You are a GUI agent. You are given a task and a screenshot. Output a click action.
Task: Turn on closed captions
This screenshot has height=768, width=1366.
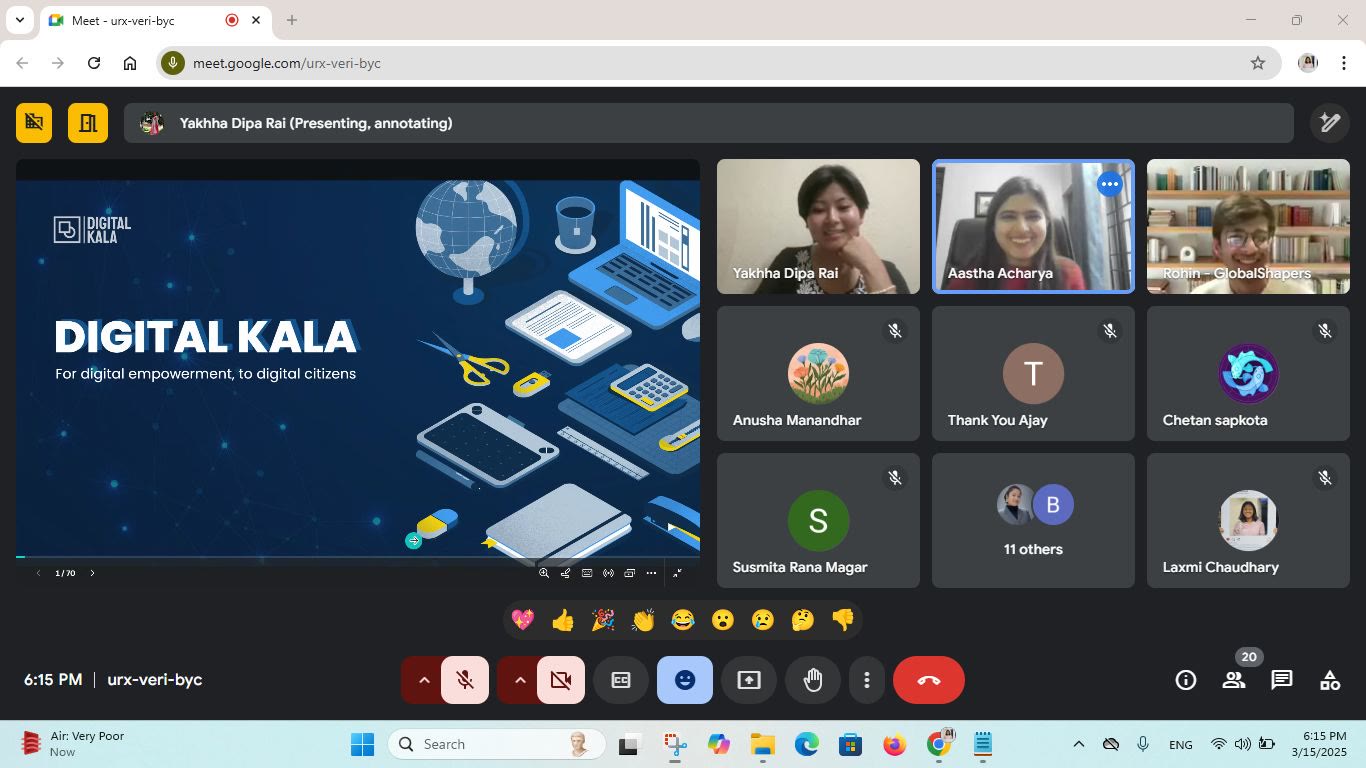coord(620,680)
